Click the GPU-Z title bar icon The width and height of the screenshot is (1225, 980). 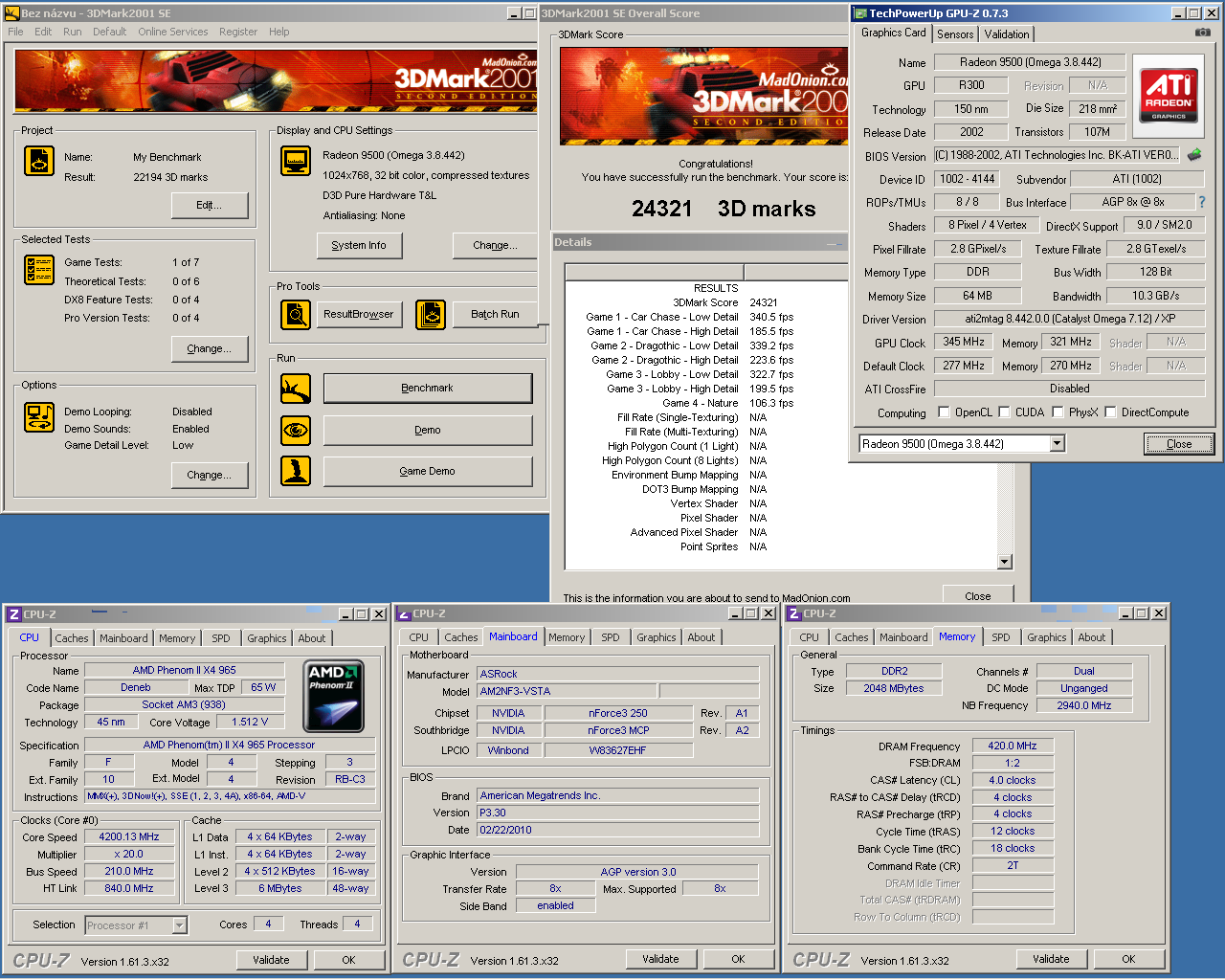click(x=860, y=13)
